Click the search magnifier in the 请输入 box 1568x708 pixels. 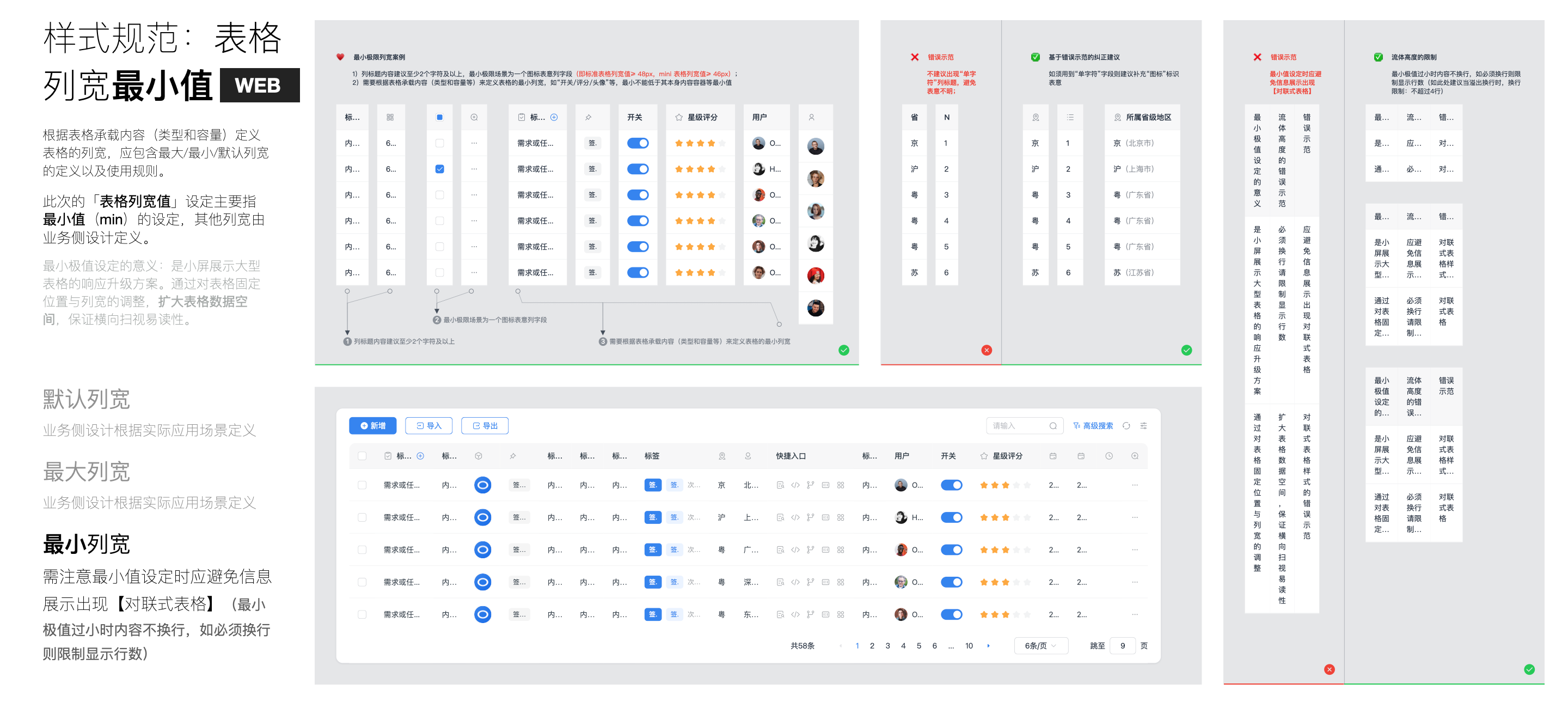coord(1053,425)
